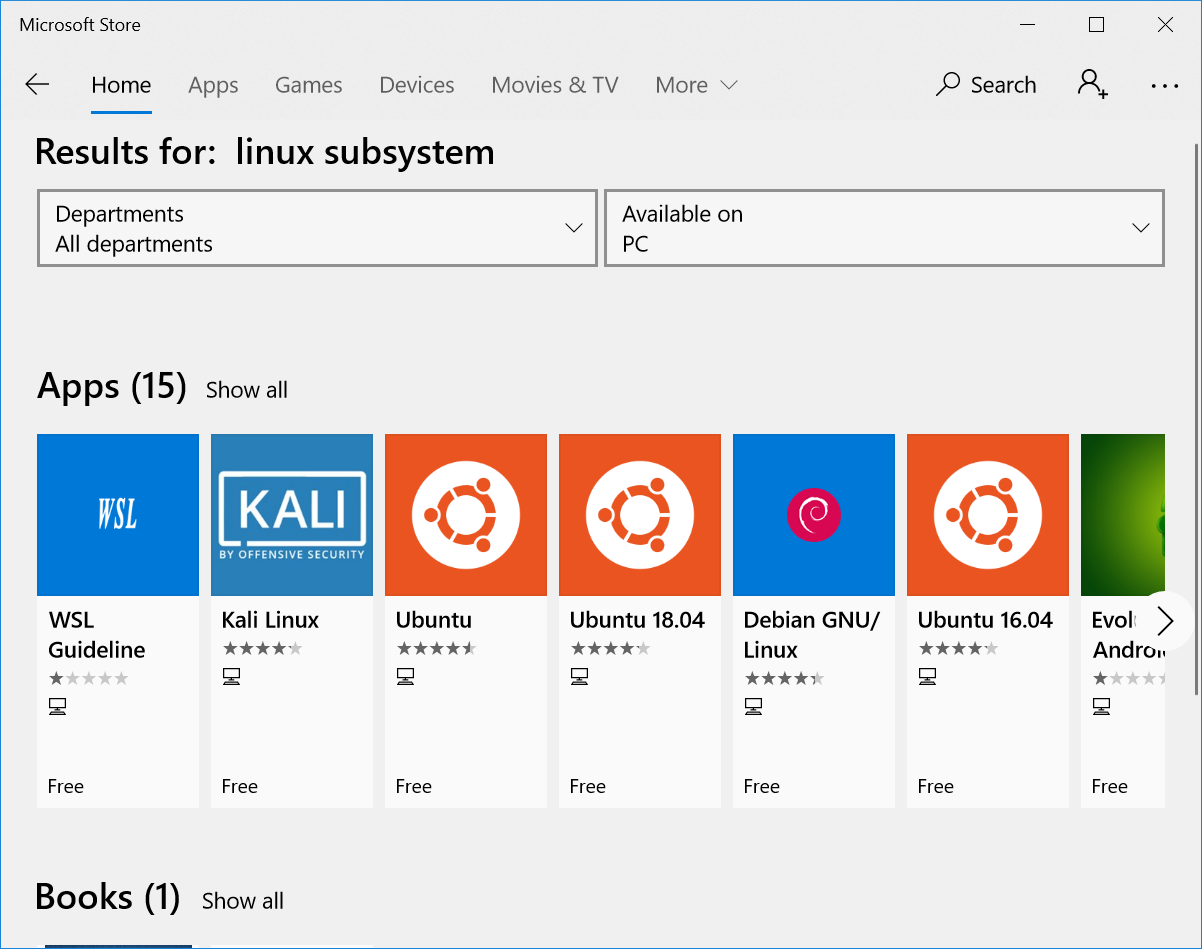Viewport: 1202px width, 949px height.
Task: Click the PC device icon under Kali Linux
Action: coord(231,678)
